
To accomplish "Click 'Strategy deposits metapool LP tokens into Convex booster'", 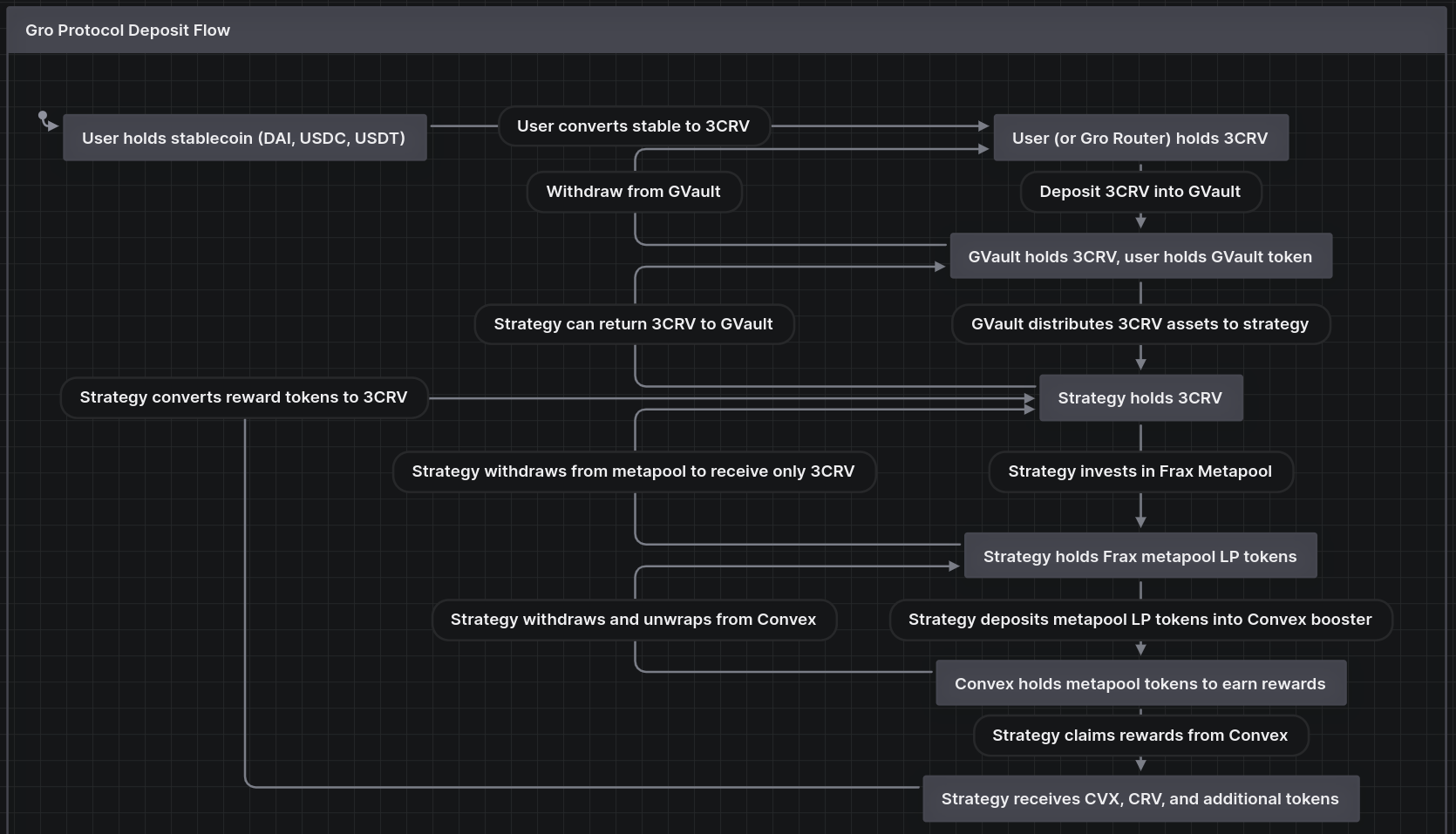I will click(1140, 620).
